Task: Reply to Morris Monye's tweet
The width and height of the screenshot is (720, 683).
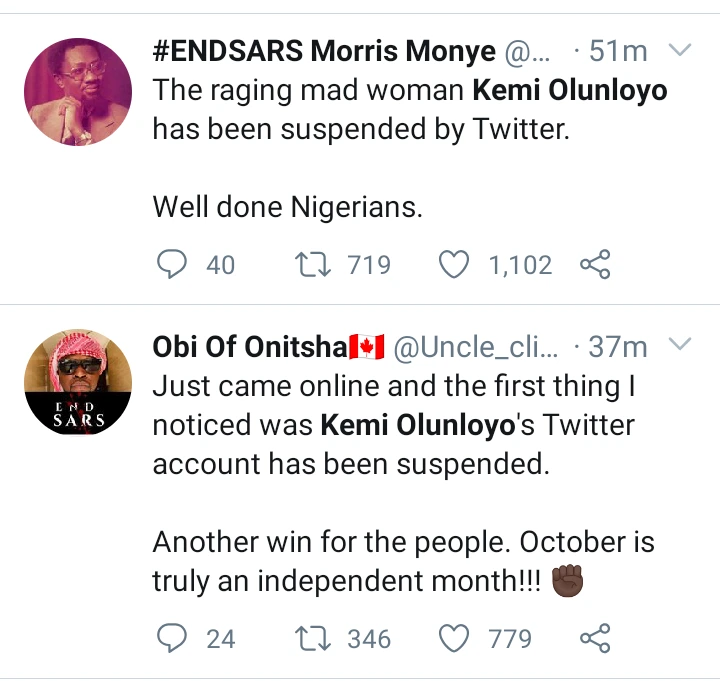Action: [x=173, y=264]
